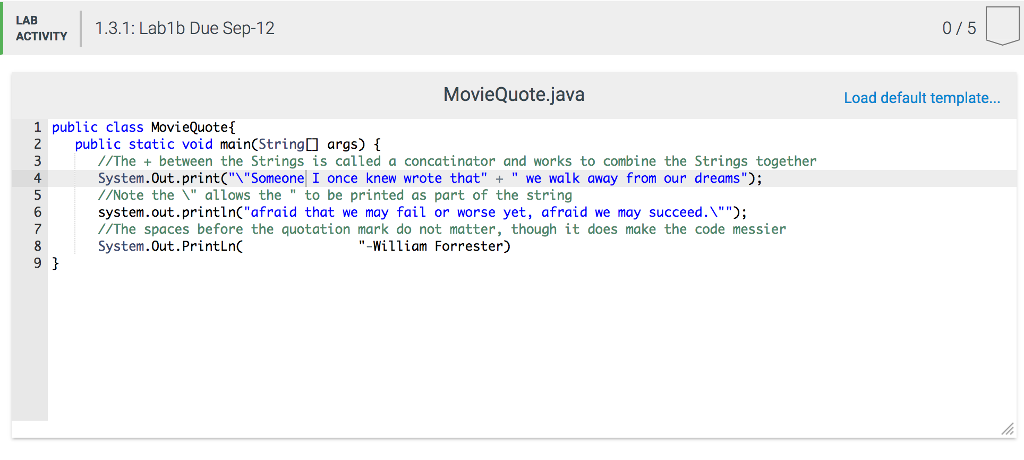Click line number 6 in the gutter

point(37,213)
